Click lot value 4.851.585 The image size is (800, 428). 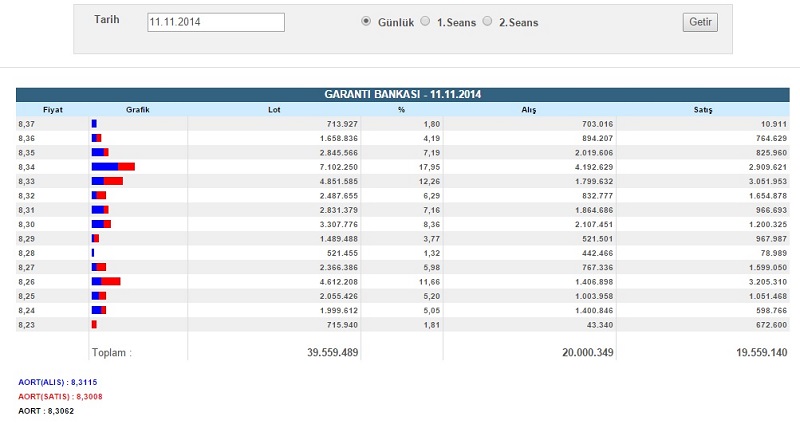click(x=339, y=181)
